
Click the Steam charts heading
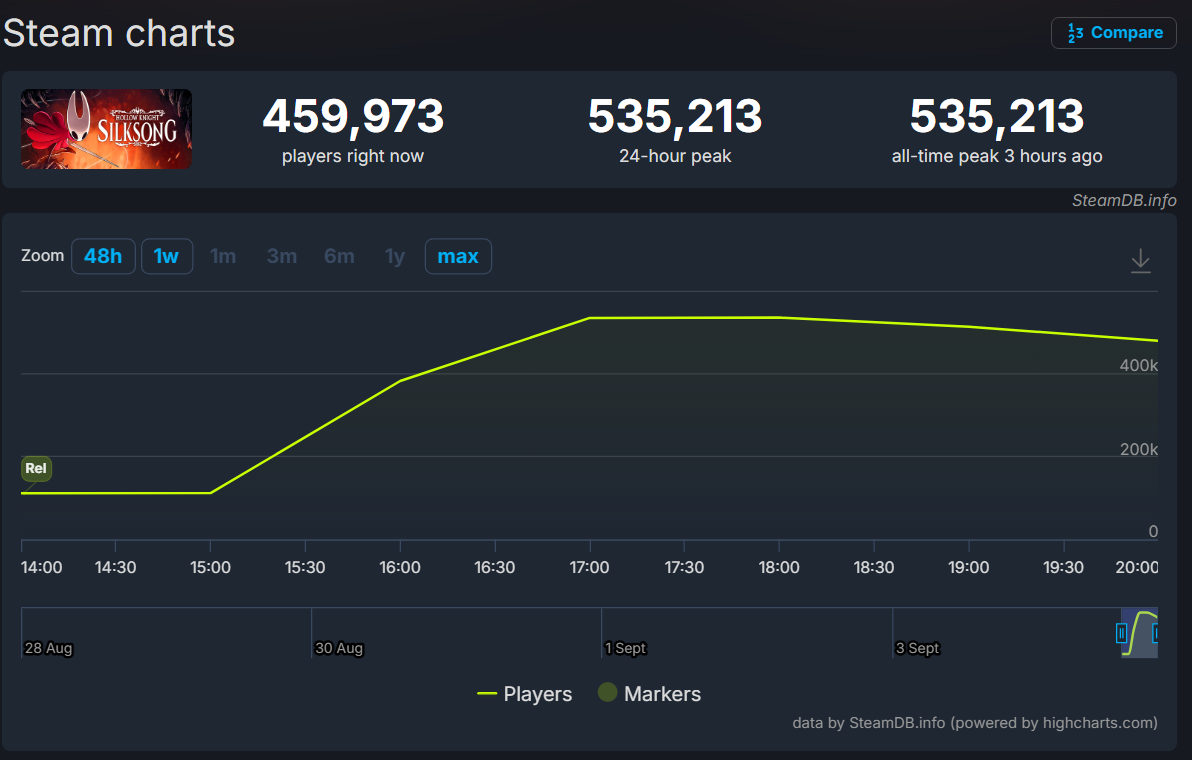point(119,33)
